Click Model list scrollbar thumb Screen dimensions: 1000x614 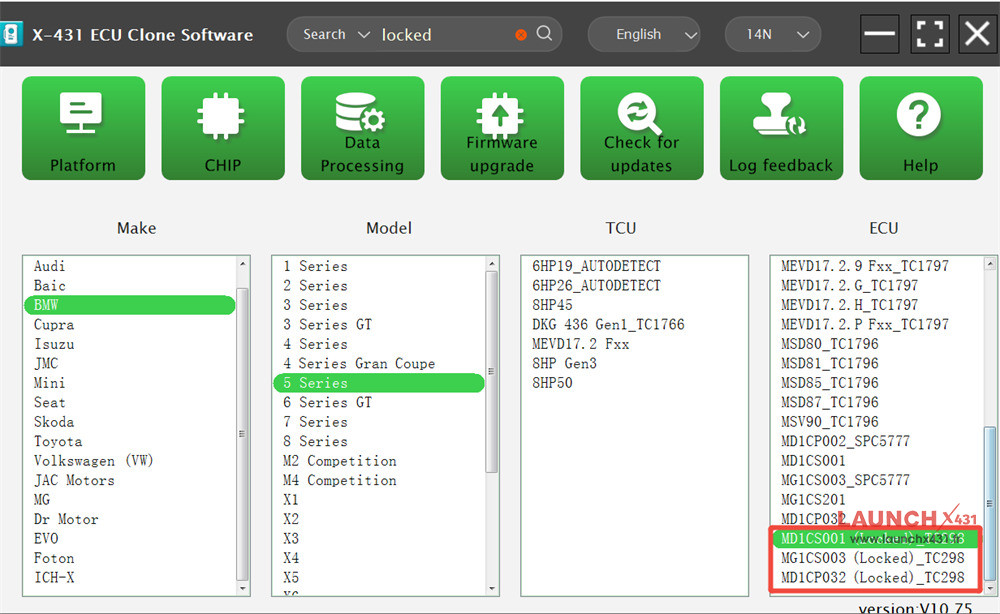(491, 372)
